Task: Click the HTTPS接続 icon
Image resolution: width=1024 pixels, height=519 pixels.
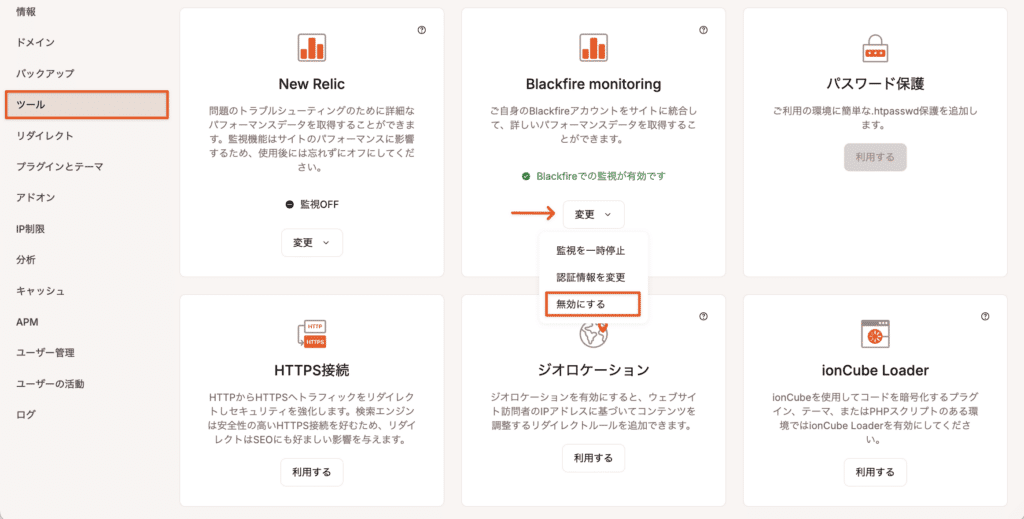Action: click(x=312, y=334)
